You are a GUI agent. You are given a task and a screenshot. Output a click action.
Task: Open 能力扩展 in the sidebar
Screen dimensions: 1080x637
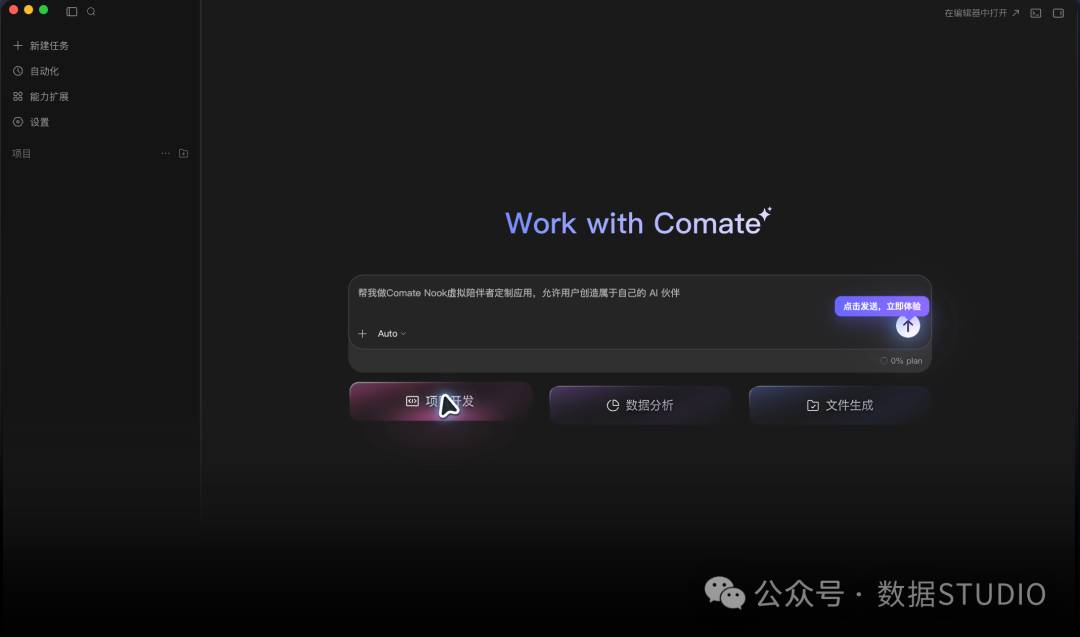(x=49, y=96)
